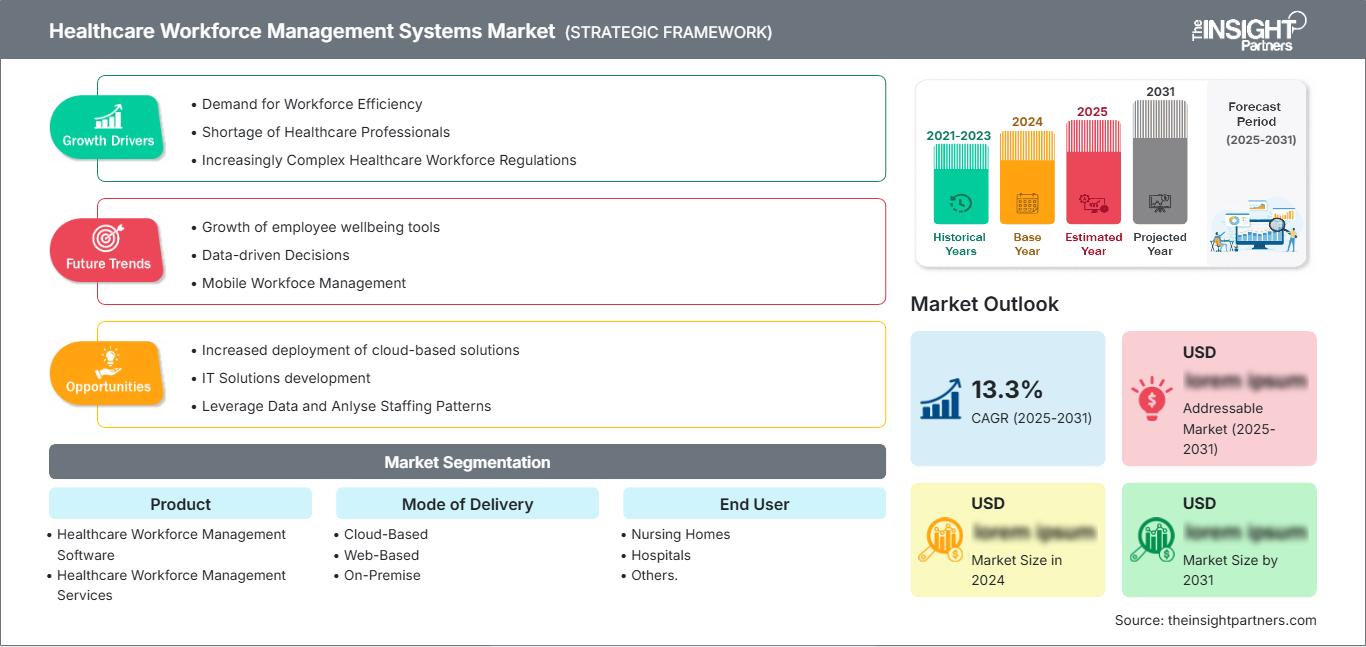Click the Forecast Period 2025-2031 panel
The image size is (1366, 647).
pyautogui.click(x=1255, y=172)
